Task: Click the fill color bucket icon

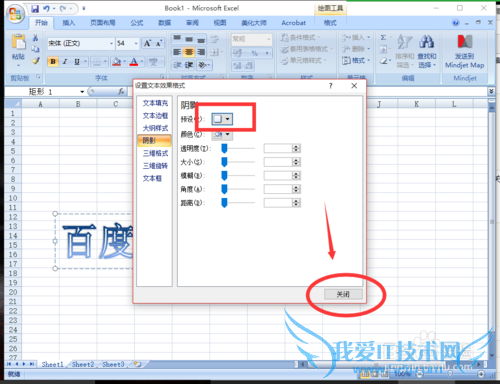Action: coord(116,62)
